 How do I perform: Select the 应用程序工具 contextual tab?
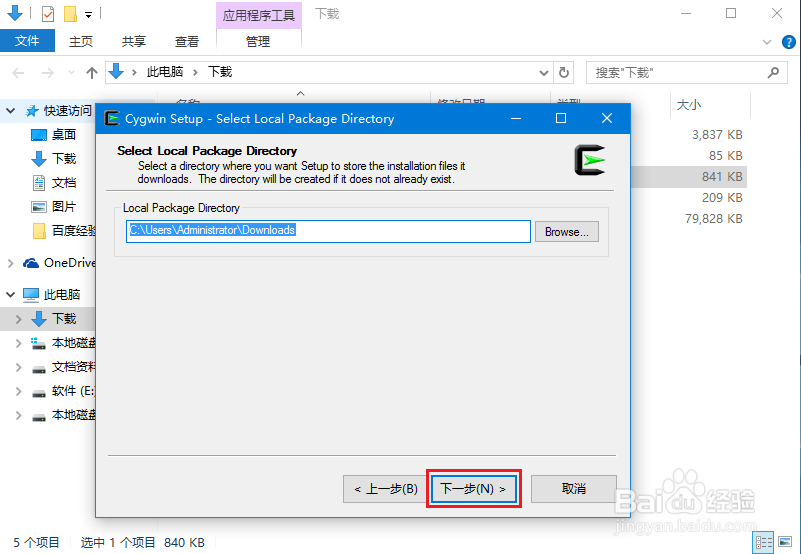tap(258, 15)
